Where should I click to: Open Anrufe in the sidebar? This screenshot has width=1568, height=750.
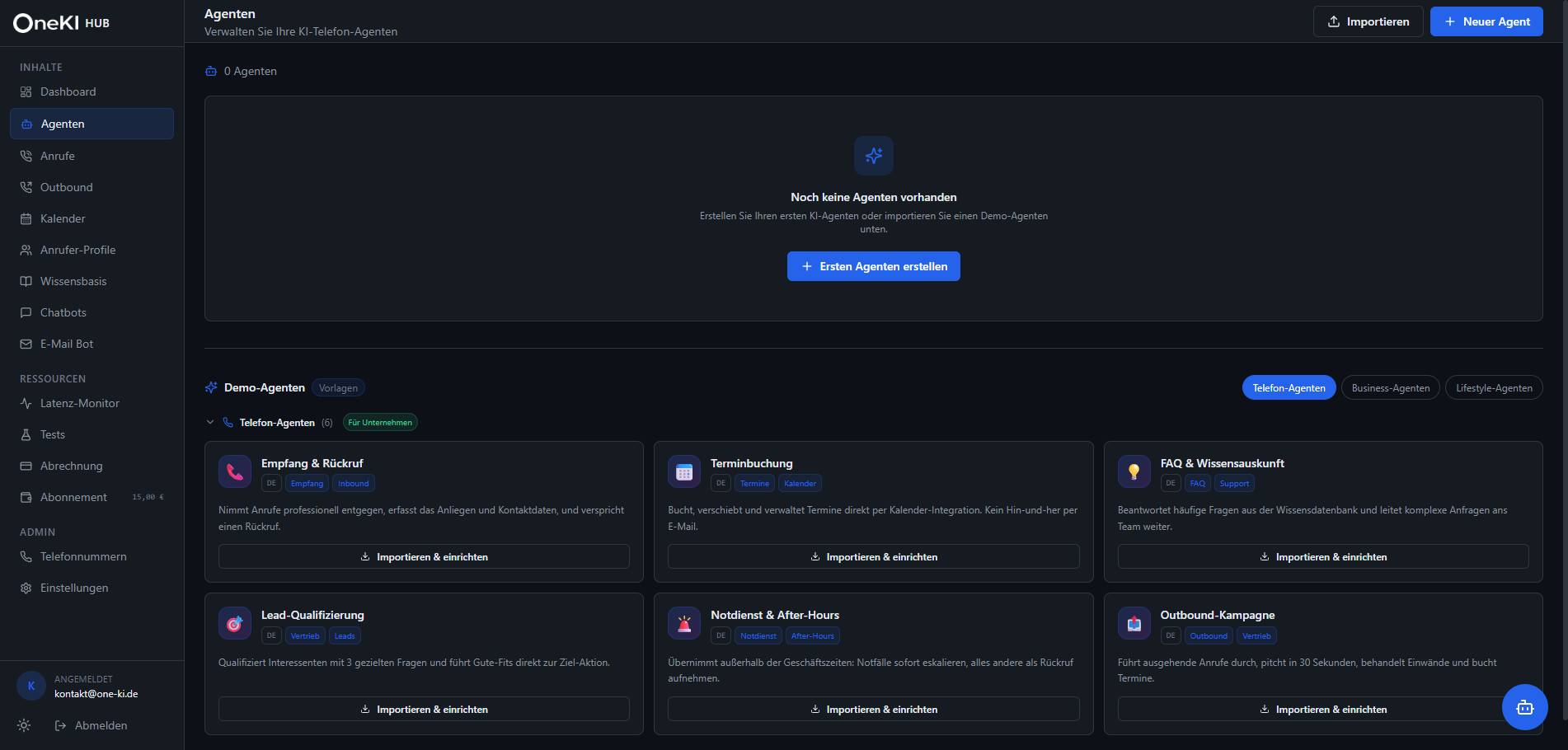(x=92, y=156)
